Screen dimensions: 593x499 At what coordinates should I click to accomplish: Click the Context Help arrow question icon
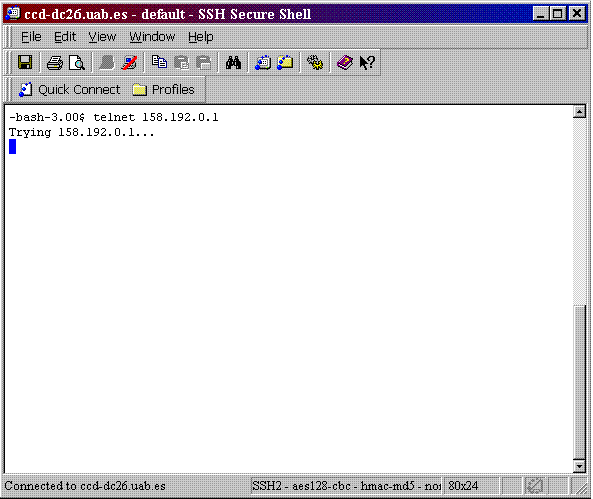[x=367, y=62]
